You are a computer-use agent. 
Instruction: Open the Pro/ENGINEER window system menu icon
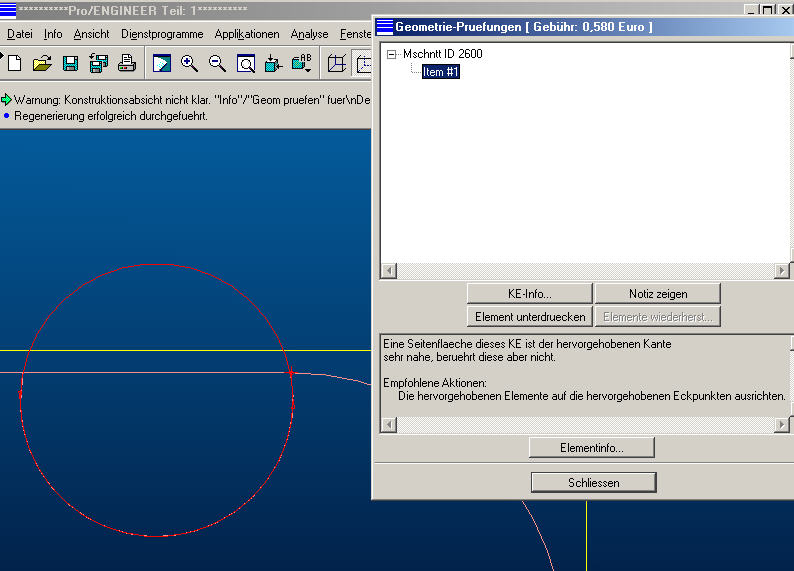coord(8,10)
